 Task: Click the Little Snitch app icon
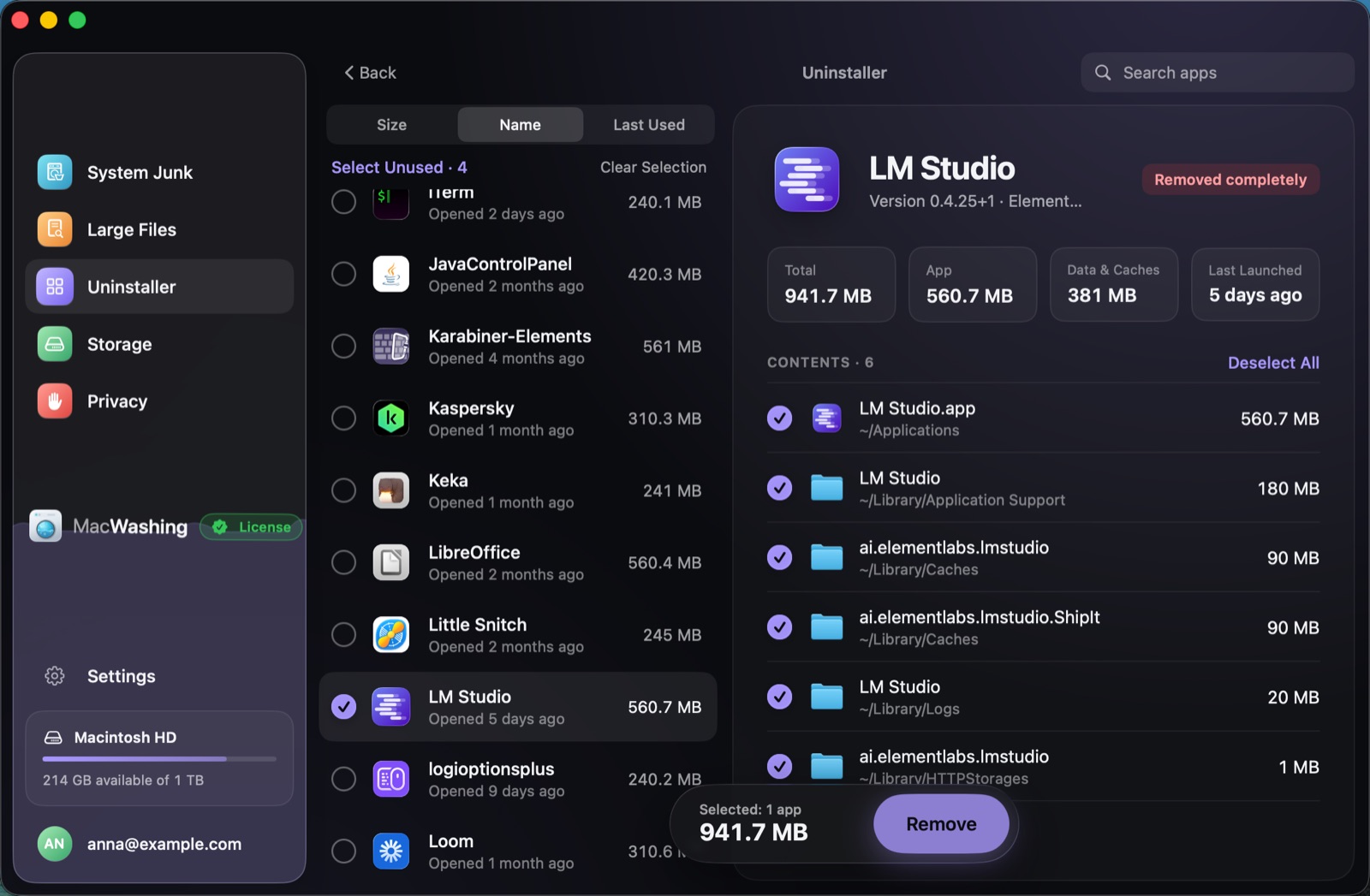click(391, 634)
